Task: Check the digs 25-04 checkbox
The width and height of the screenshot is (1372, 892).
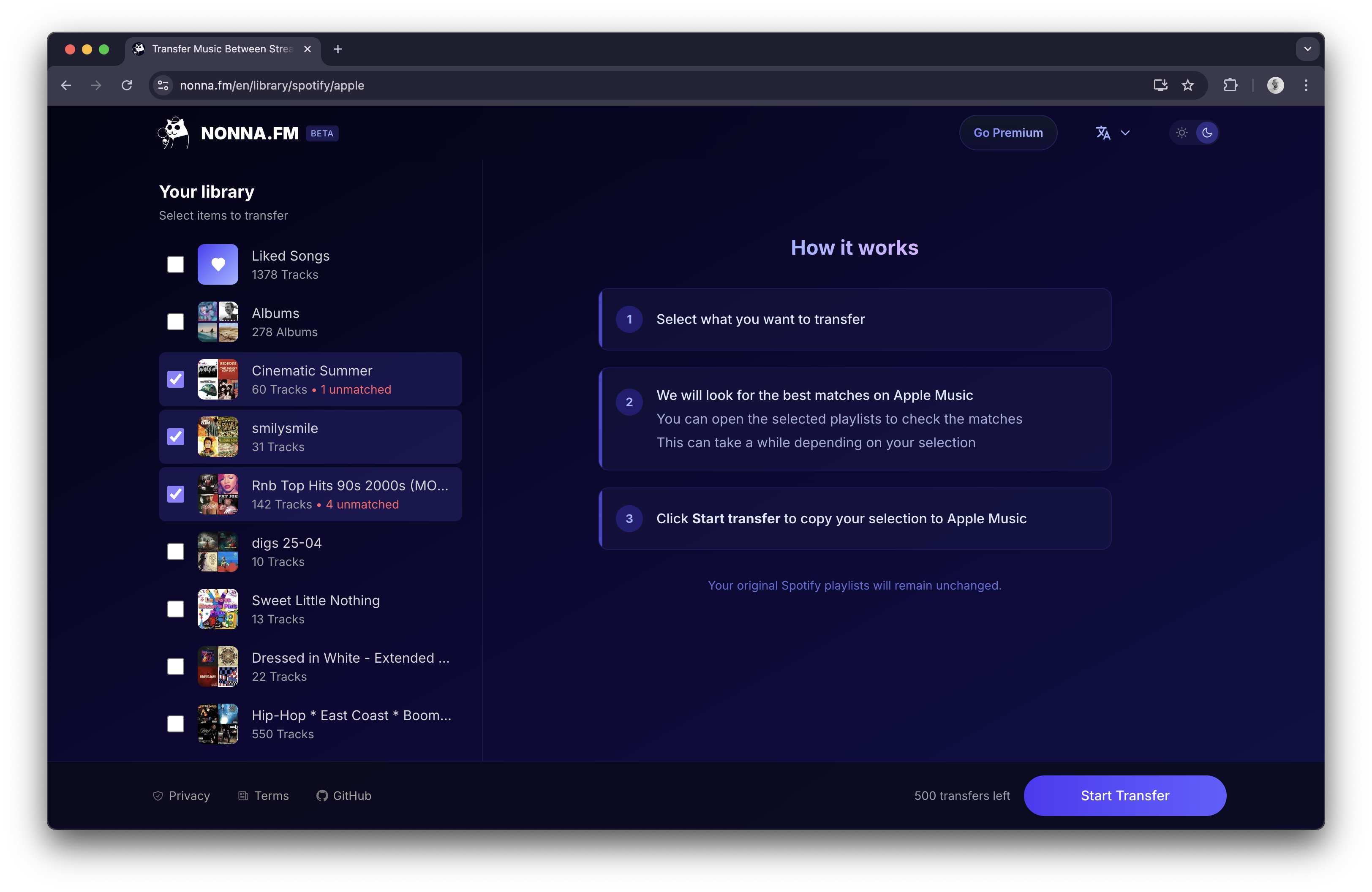Action: coord(175,552)
